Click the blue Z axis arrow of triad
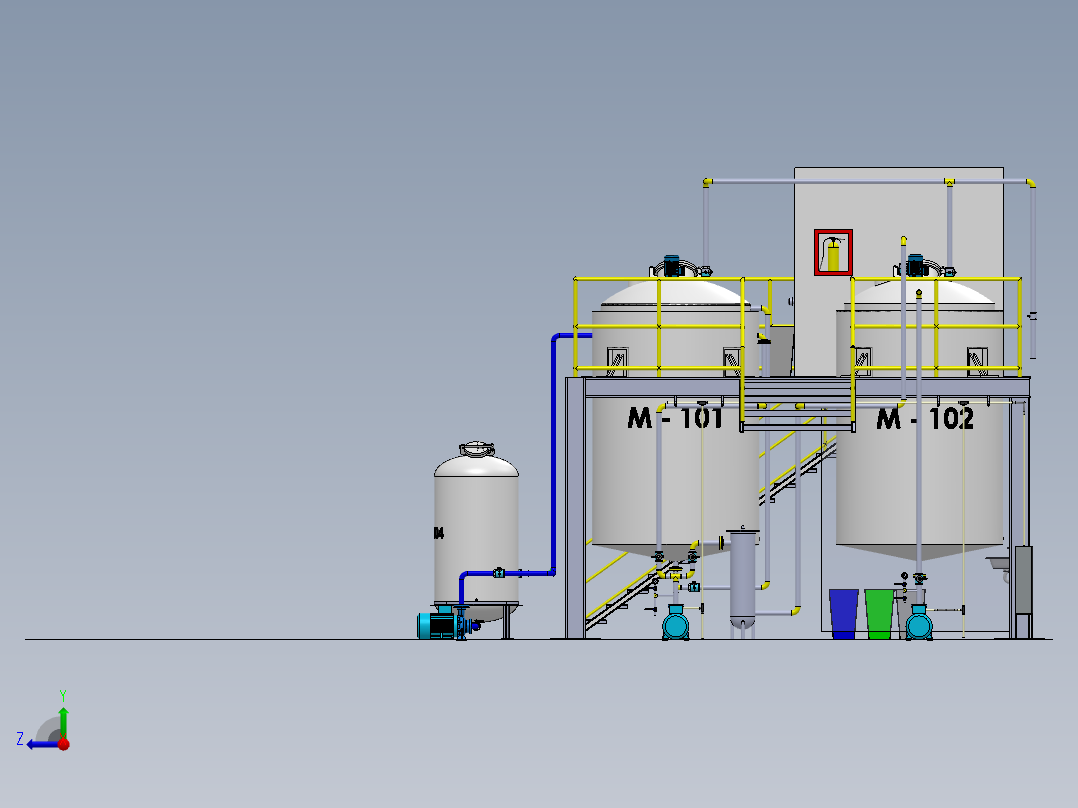 point(41,744)
